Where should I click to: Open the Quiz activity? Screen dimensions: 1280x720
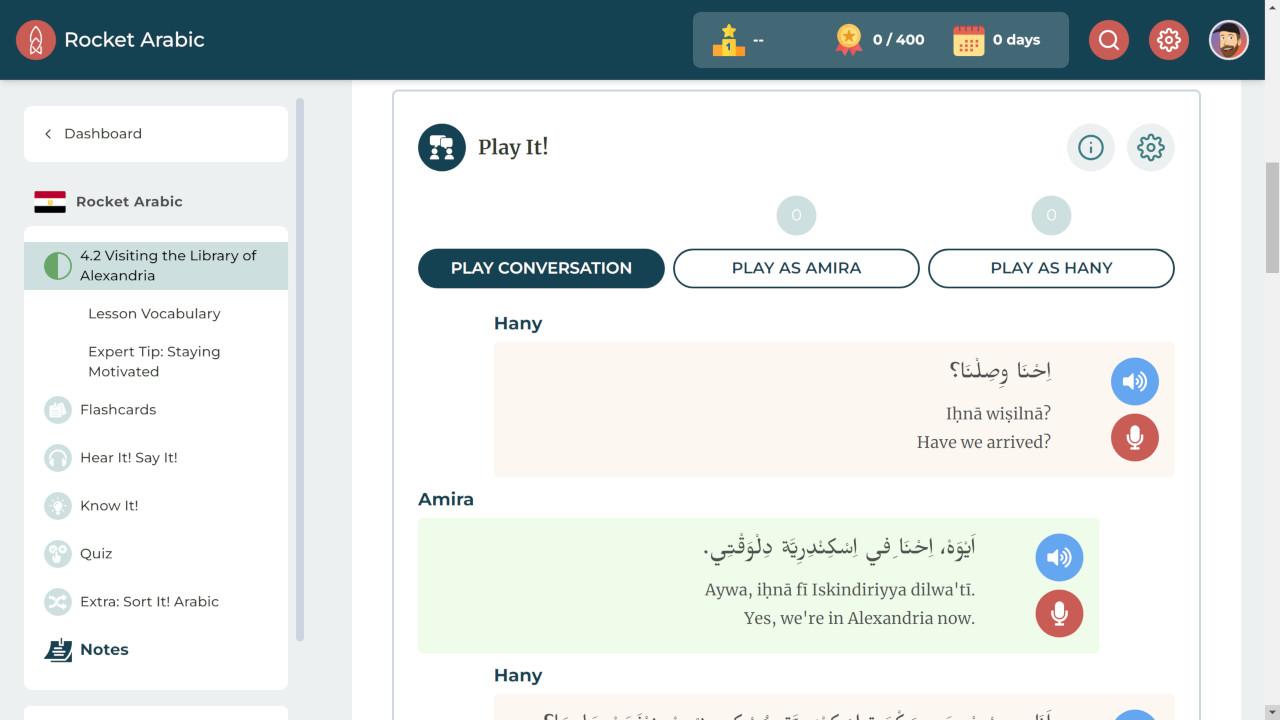96,553
